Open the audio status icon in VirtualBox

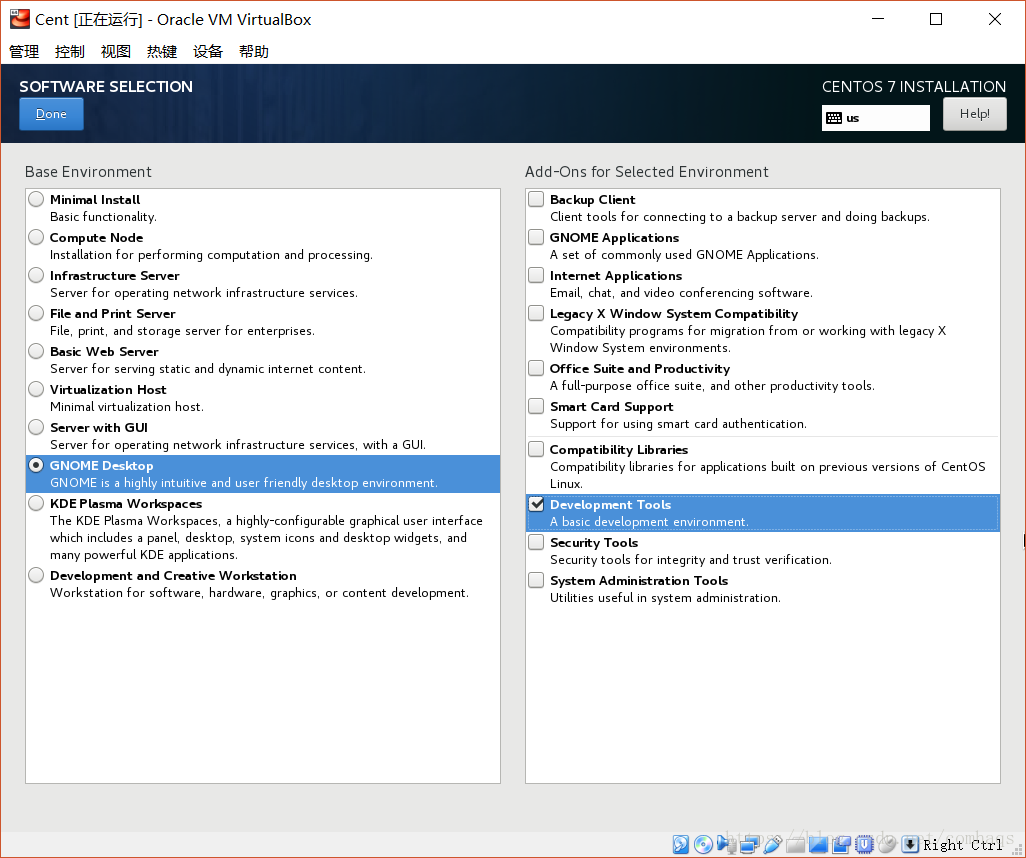pyautogui.click(x=727, y=844)
